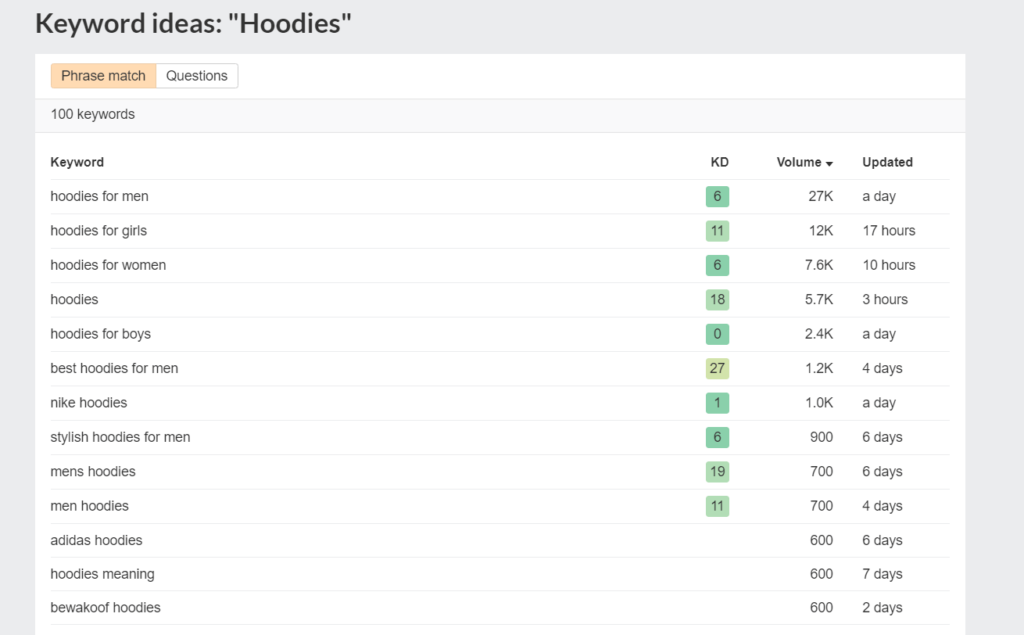Click KD badge 11 for hoodies for girls

(x=717, y=231)
